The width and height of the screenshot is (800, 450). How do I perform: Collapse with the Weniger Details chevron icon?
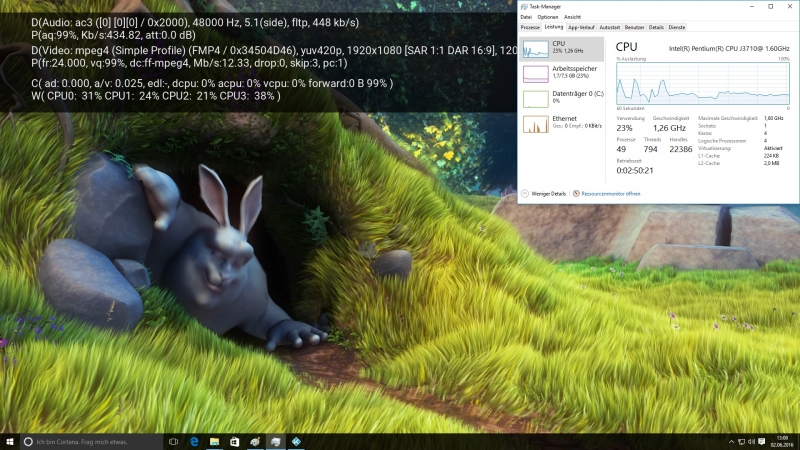tap(525, 194)
